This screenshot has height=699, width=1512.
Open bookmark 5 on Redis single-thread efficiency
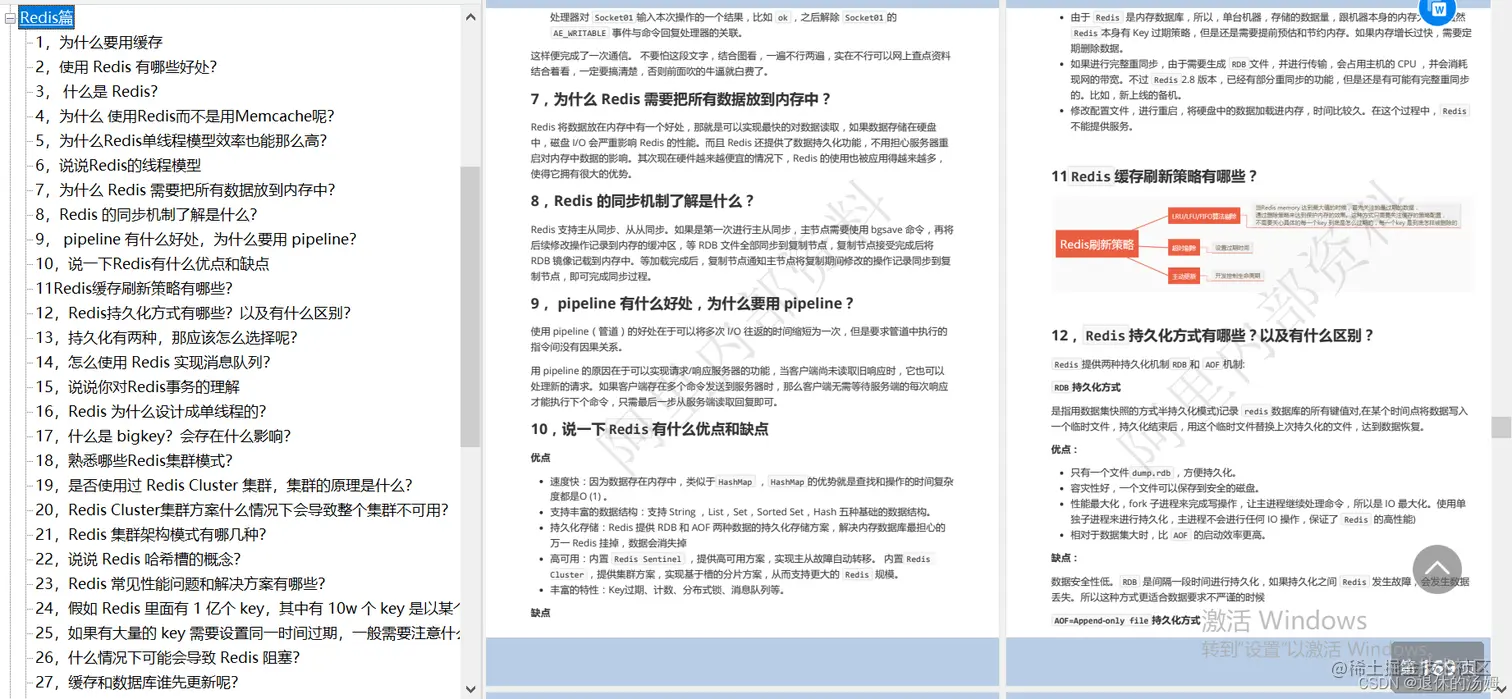click(x=181, y=141)
